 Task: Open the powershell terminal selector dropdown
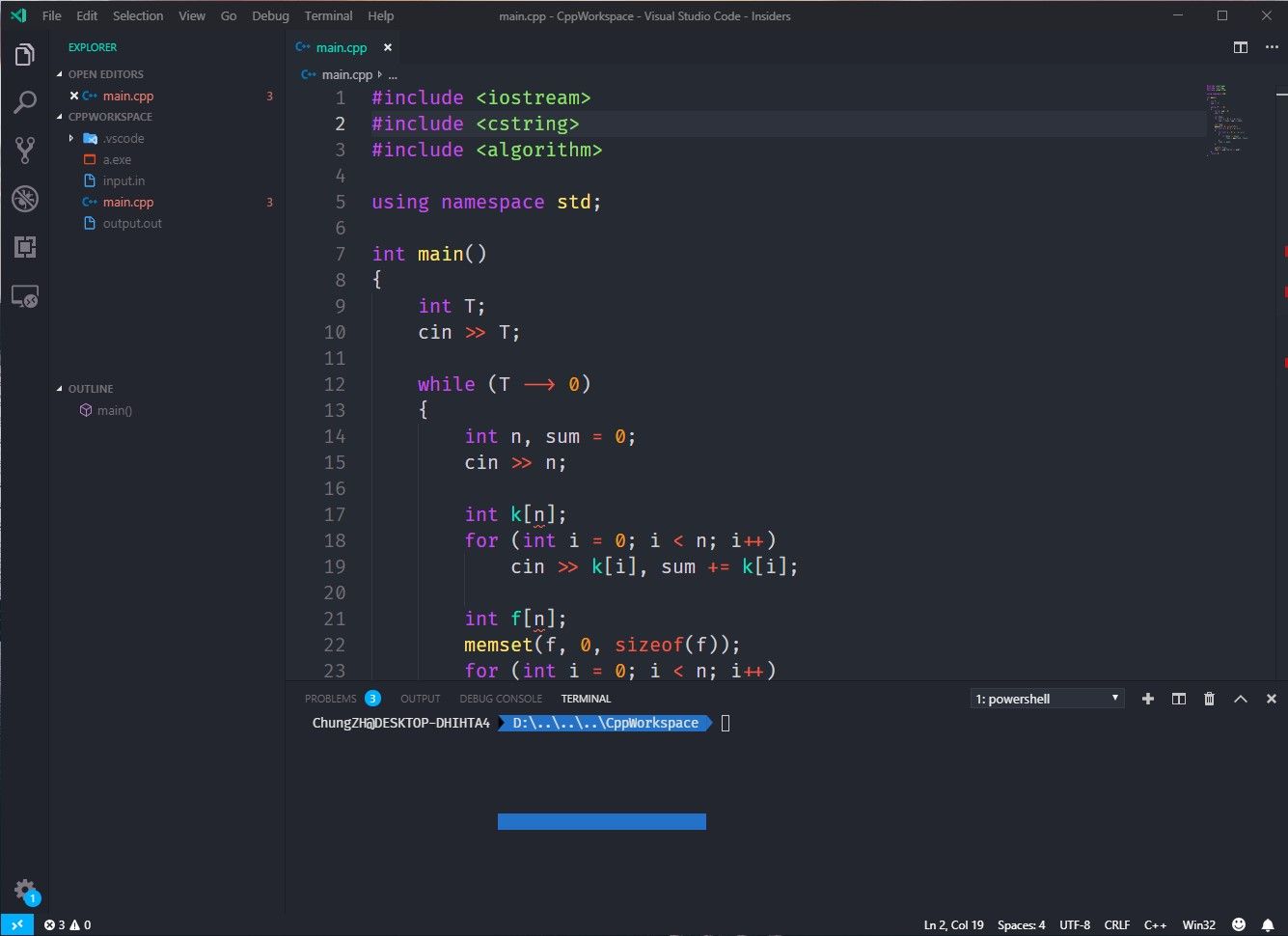[1047, 699]
